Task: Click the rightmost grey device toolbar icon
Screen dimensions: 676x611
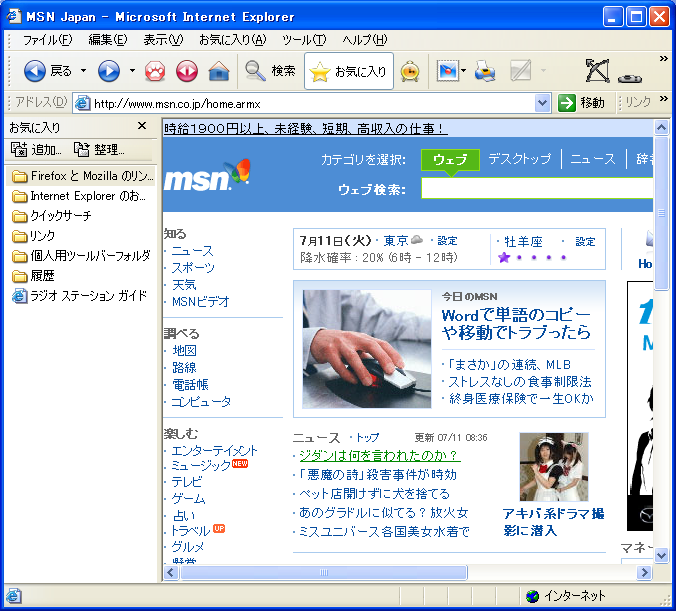Action: [630, 78]
